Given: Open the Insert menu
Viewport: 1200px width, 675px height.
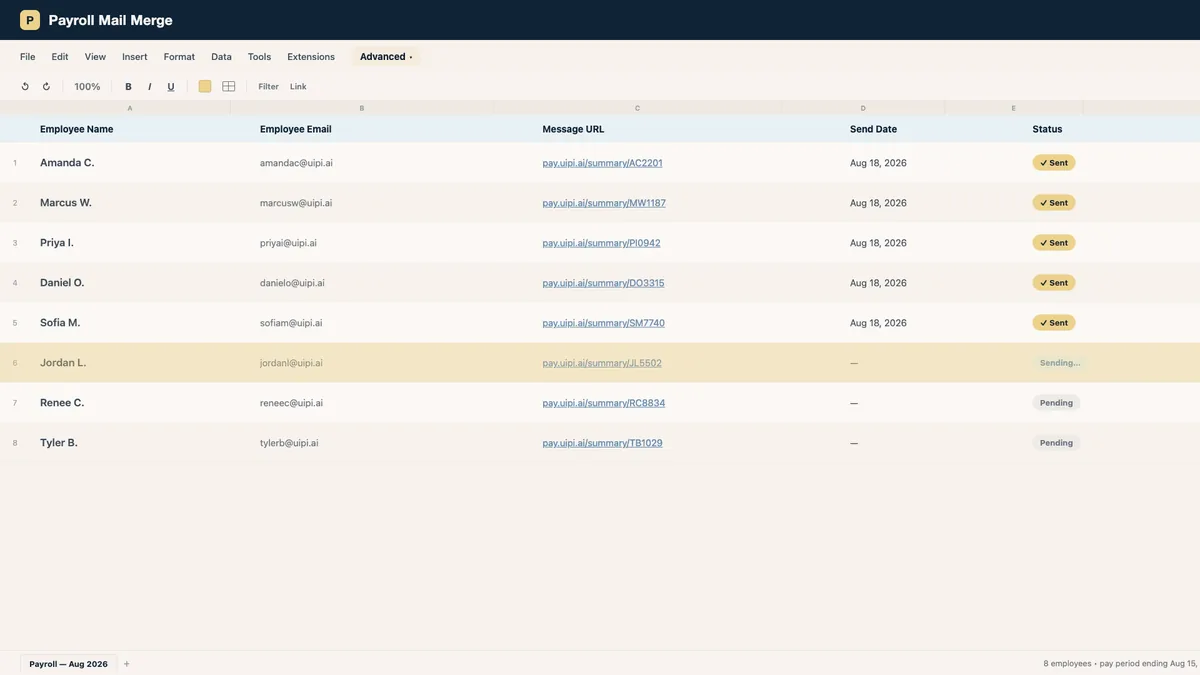Looking at the screenshot, I should pyautogui.click(x=135, y=57).
